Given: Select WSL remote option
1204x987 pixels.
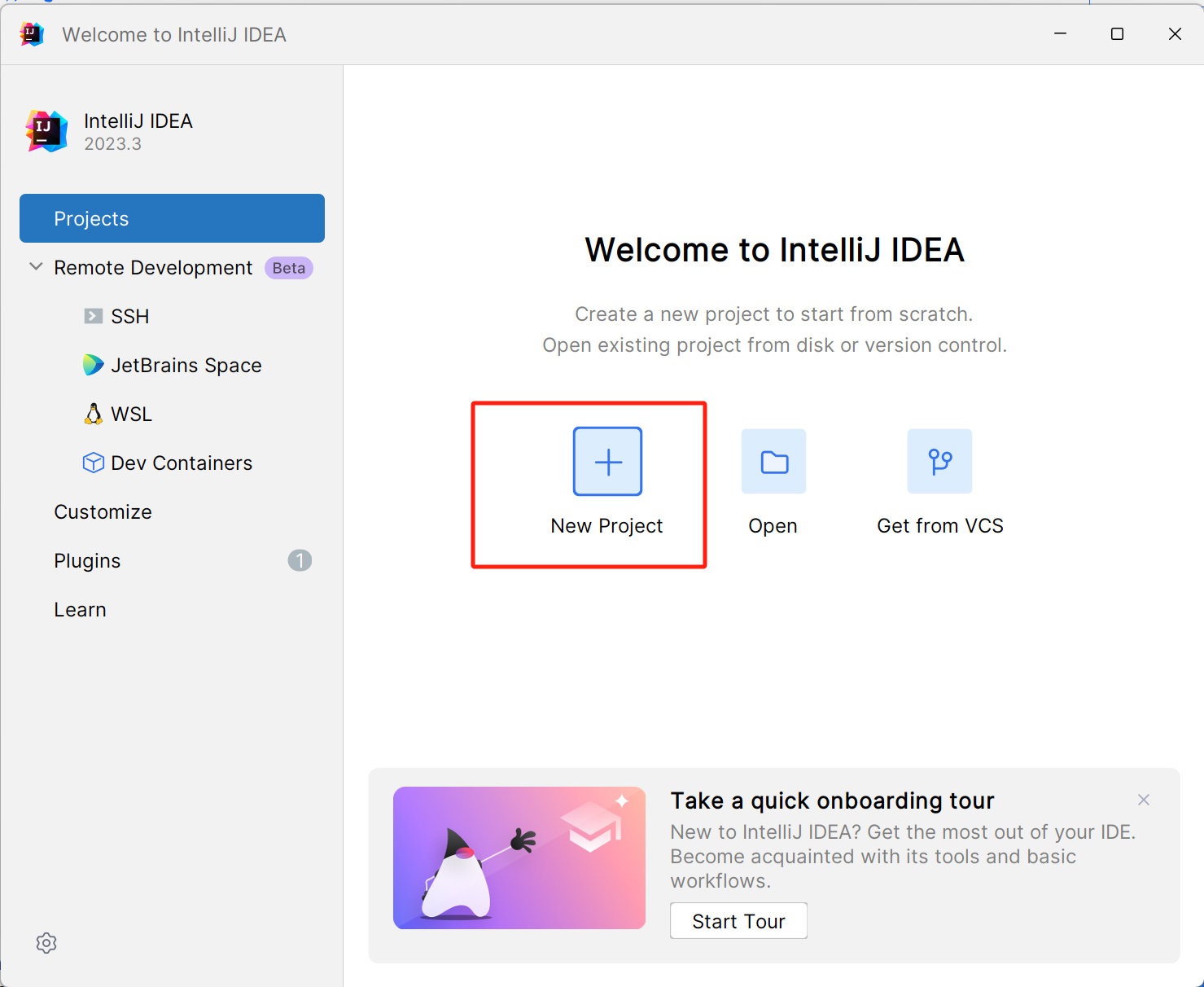Looking at the screenshot, I should pyautogui.click(x=131, y=414).
